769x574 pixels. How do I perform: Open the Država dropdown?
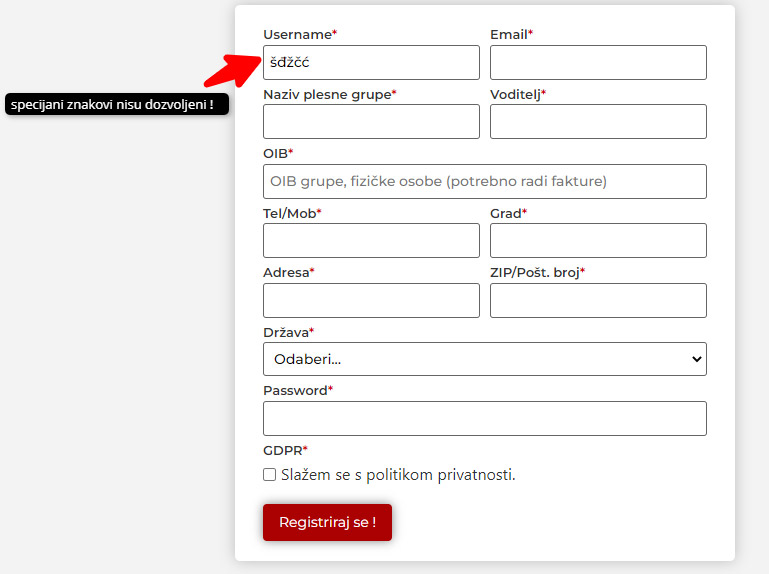click(x=484, y=359)
